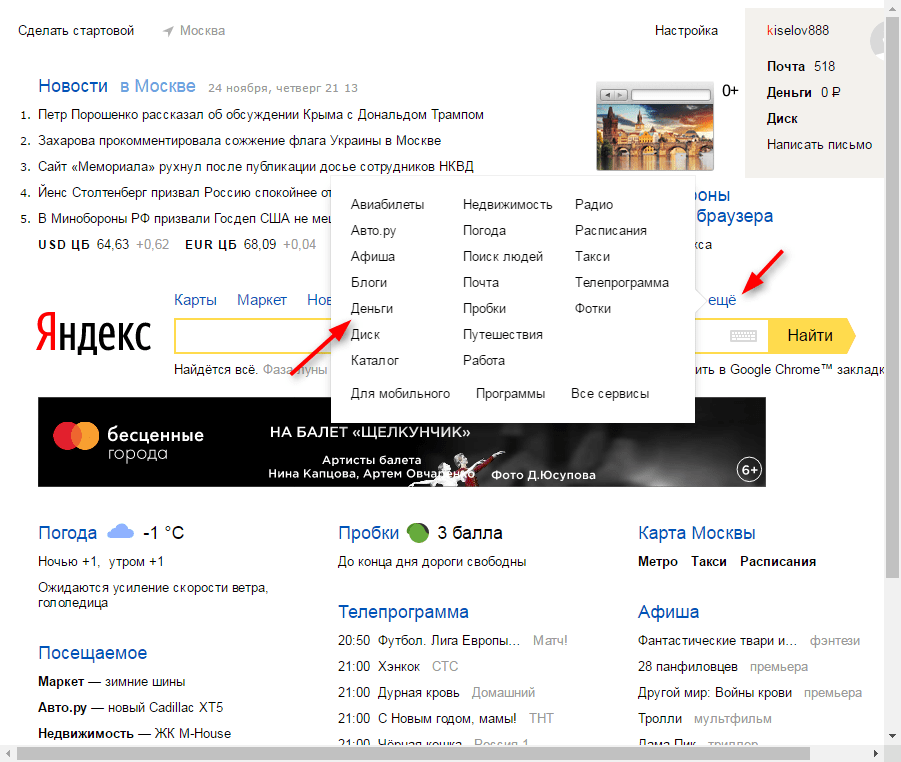Click into the Yandex search input field
This screenshot has width=901, height=762.
[x=471, y=336]
